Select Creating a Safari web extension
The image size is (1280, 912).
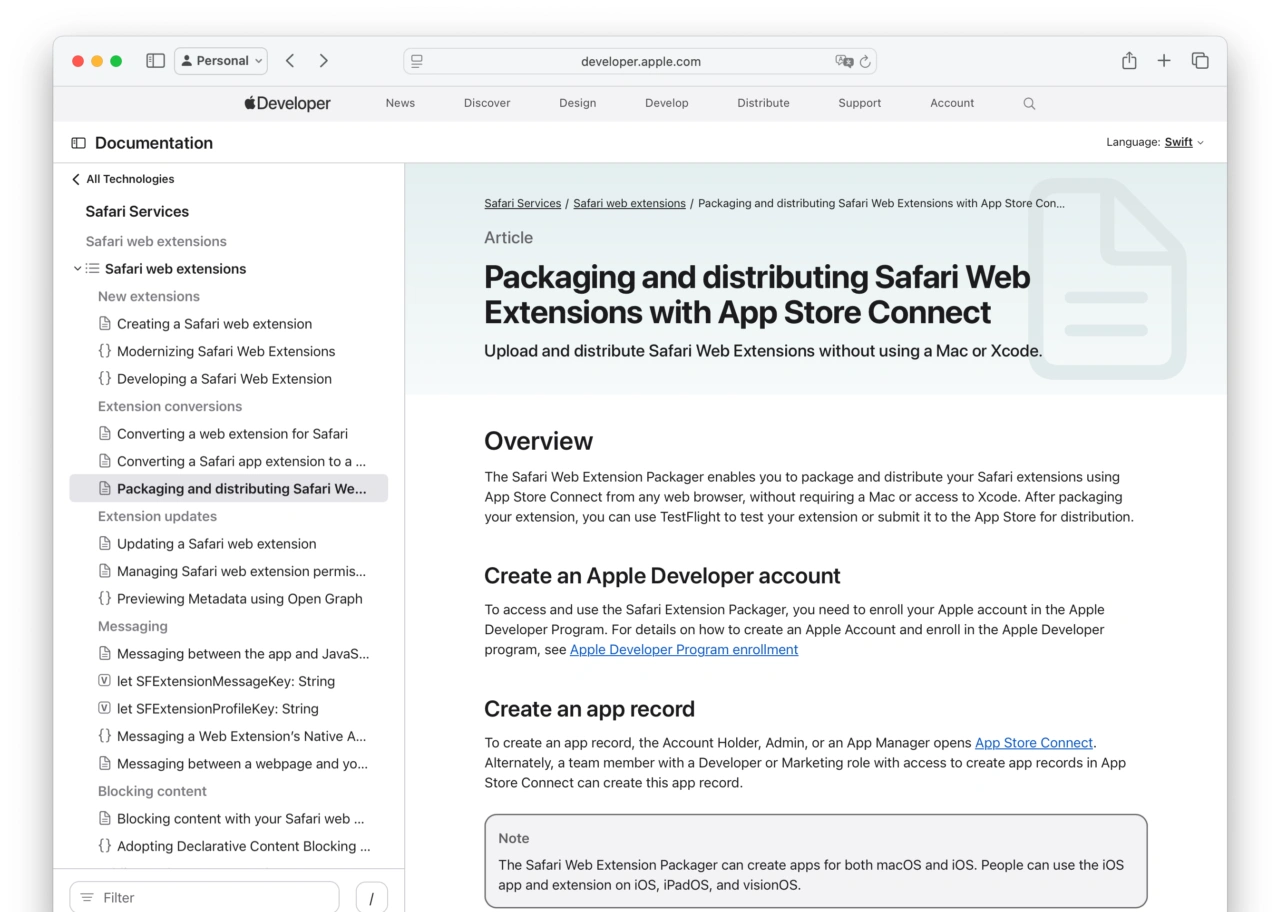[x=214, y=324]
